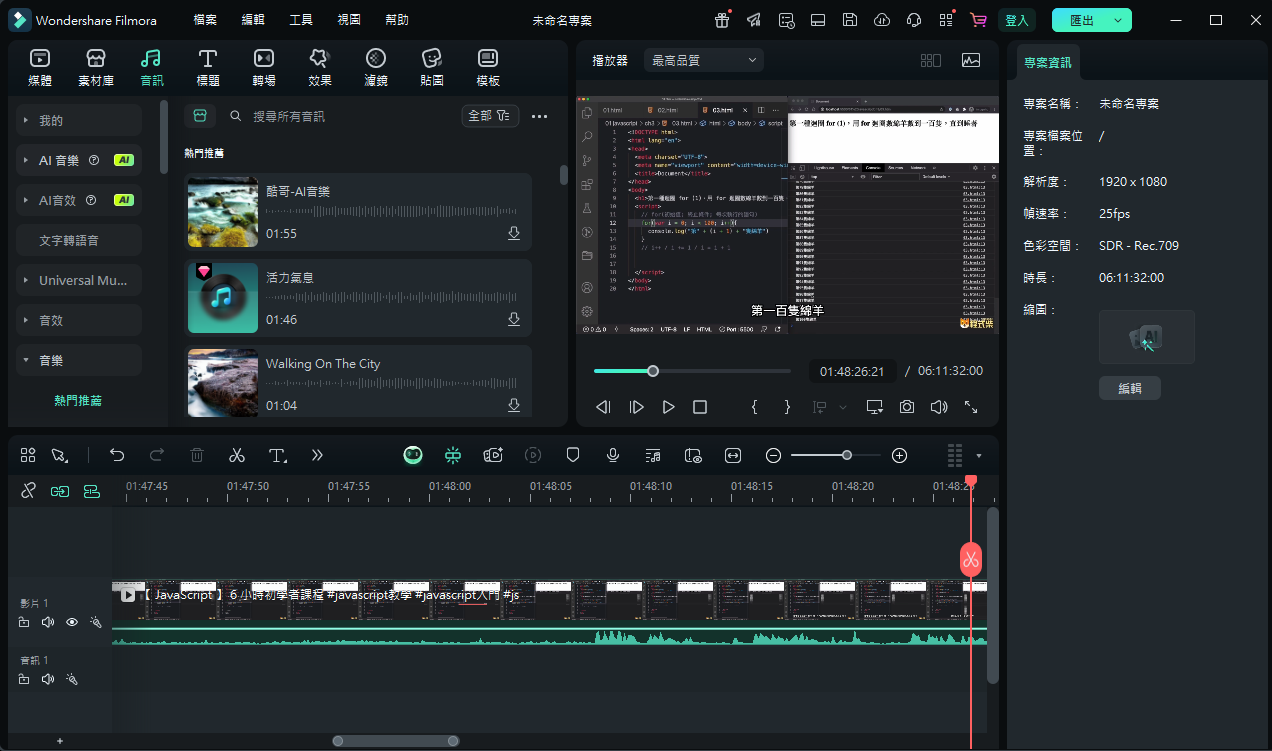
Task: Click the save disk icon in title bar
Action: (x=850, y=20)
